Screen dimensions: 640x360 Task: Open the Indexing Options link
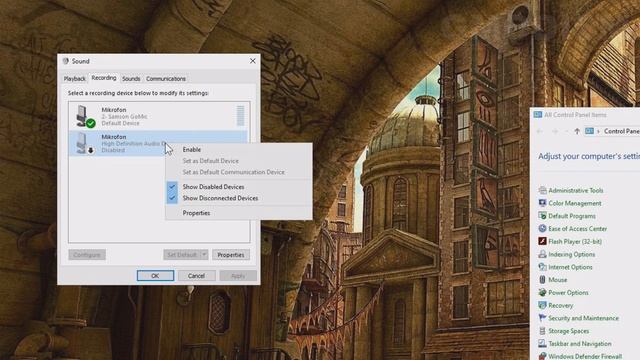click(571, 254)
